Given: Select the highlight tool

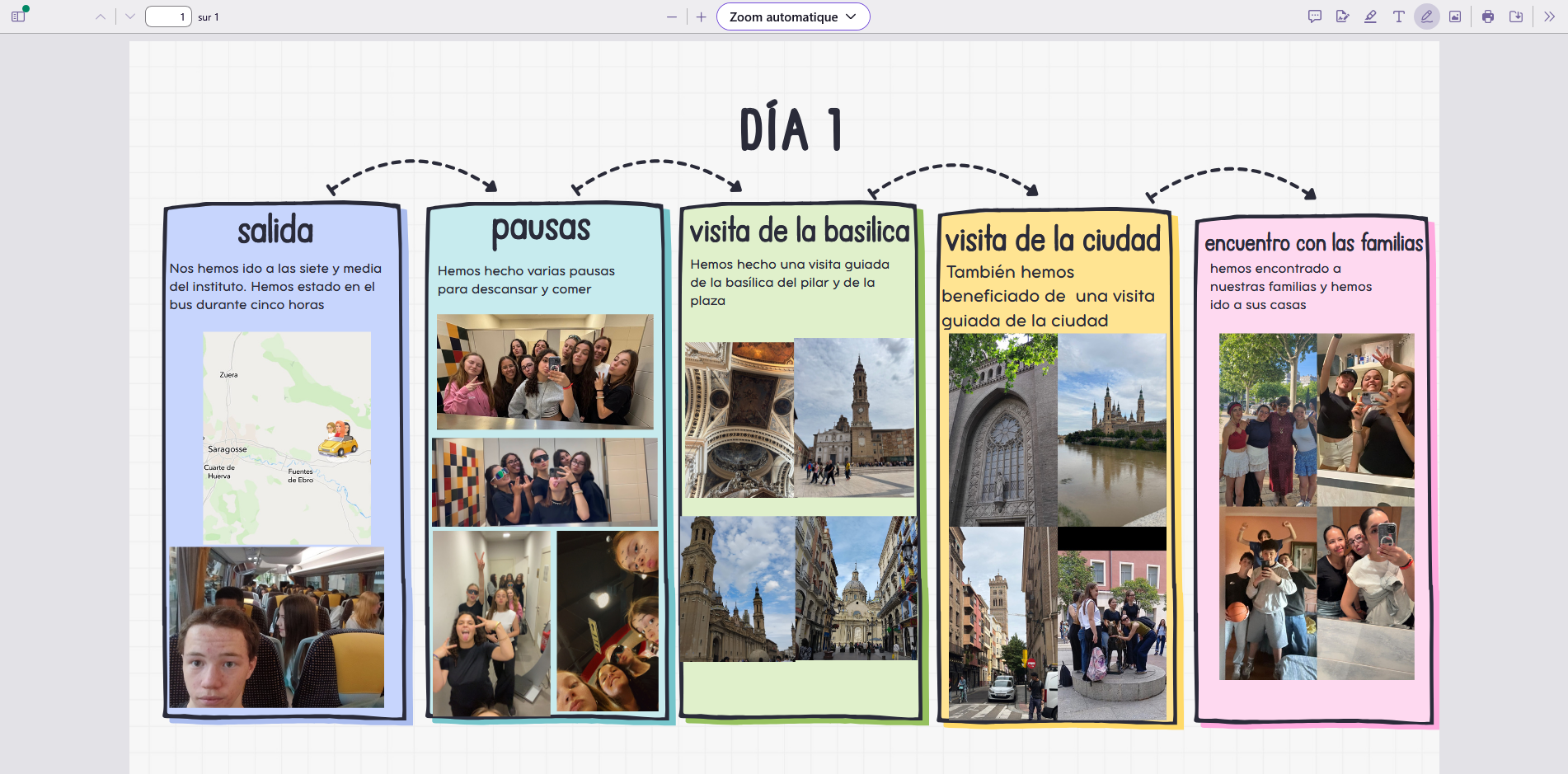Looking at the screenshot, I should tap(1371, 16).
